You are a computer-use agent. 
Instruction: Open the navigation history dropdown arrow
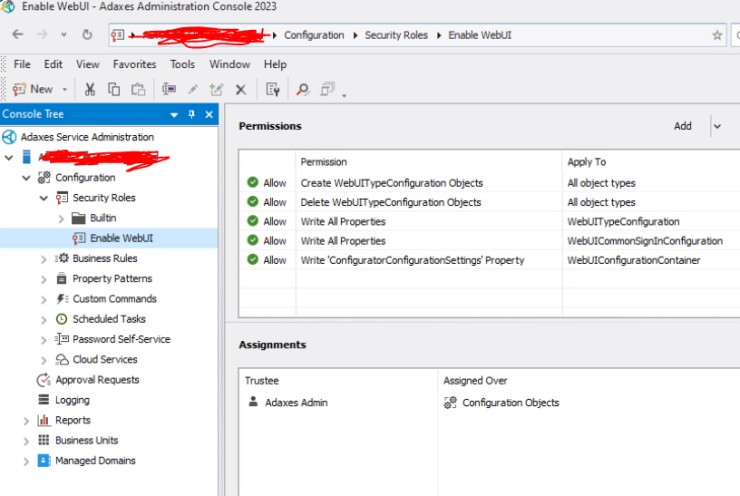pyautogui.click(x=64, y=35)
